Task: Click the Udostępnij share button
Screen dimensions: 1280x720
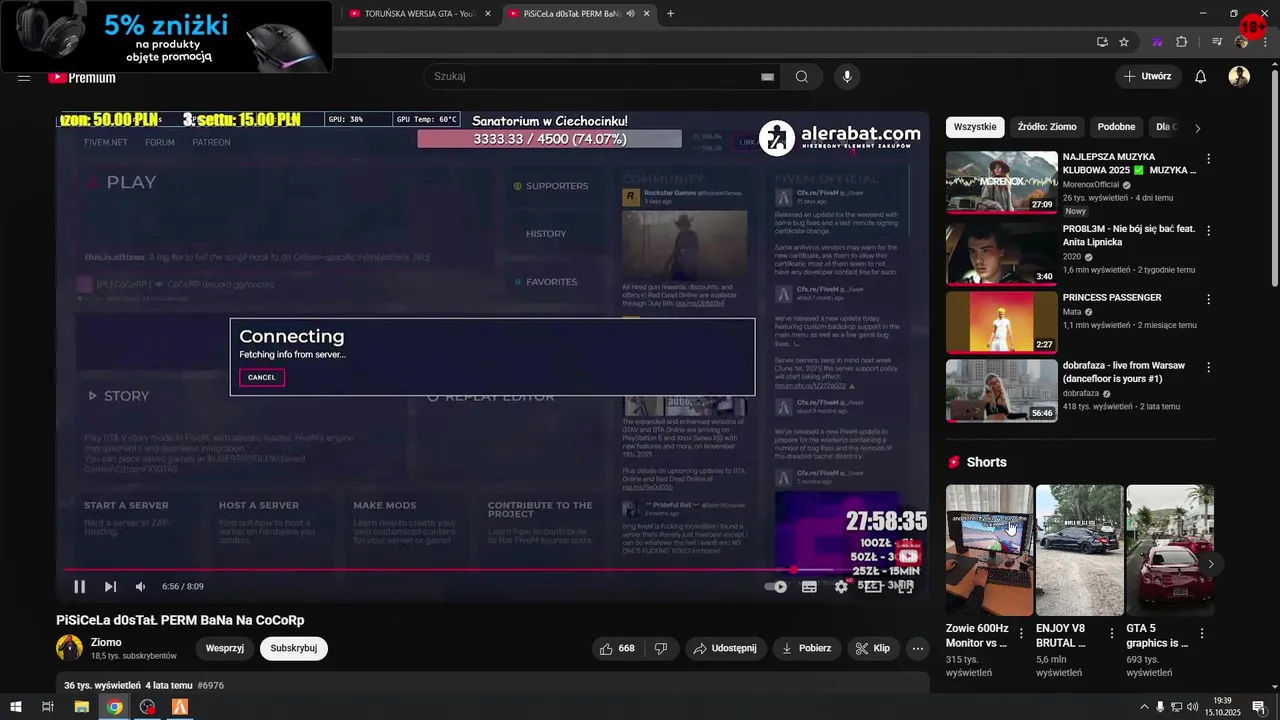Action: tap(725, 648)
